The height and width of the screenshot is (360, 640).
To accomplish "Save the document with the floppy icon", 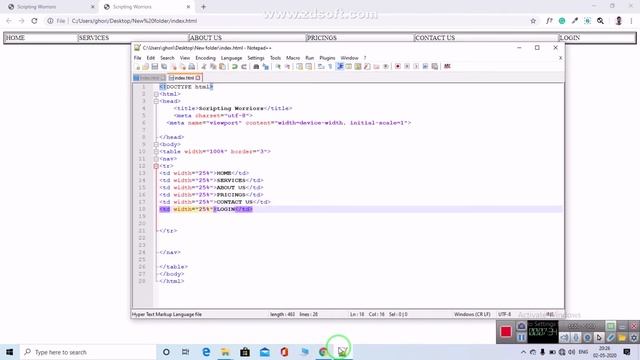I will [155, 67].
